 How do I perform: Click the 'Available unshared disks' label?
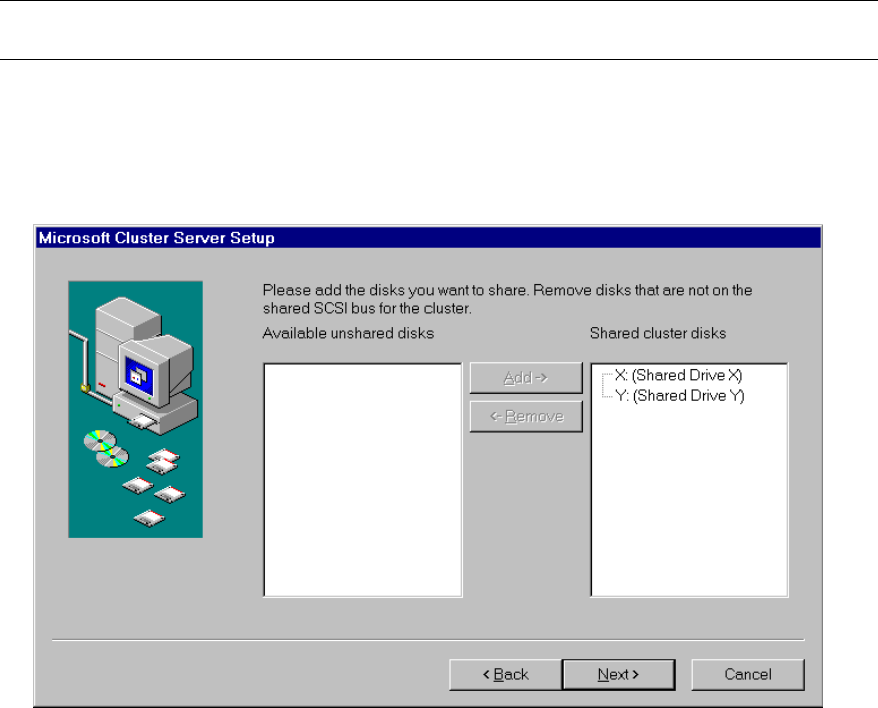(x=348, y=333)
